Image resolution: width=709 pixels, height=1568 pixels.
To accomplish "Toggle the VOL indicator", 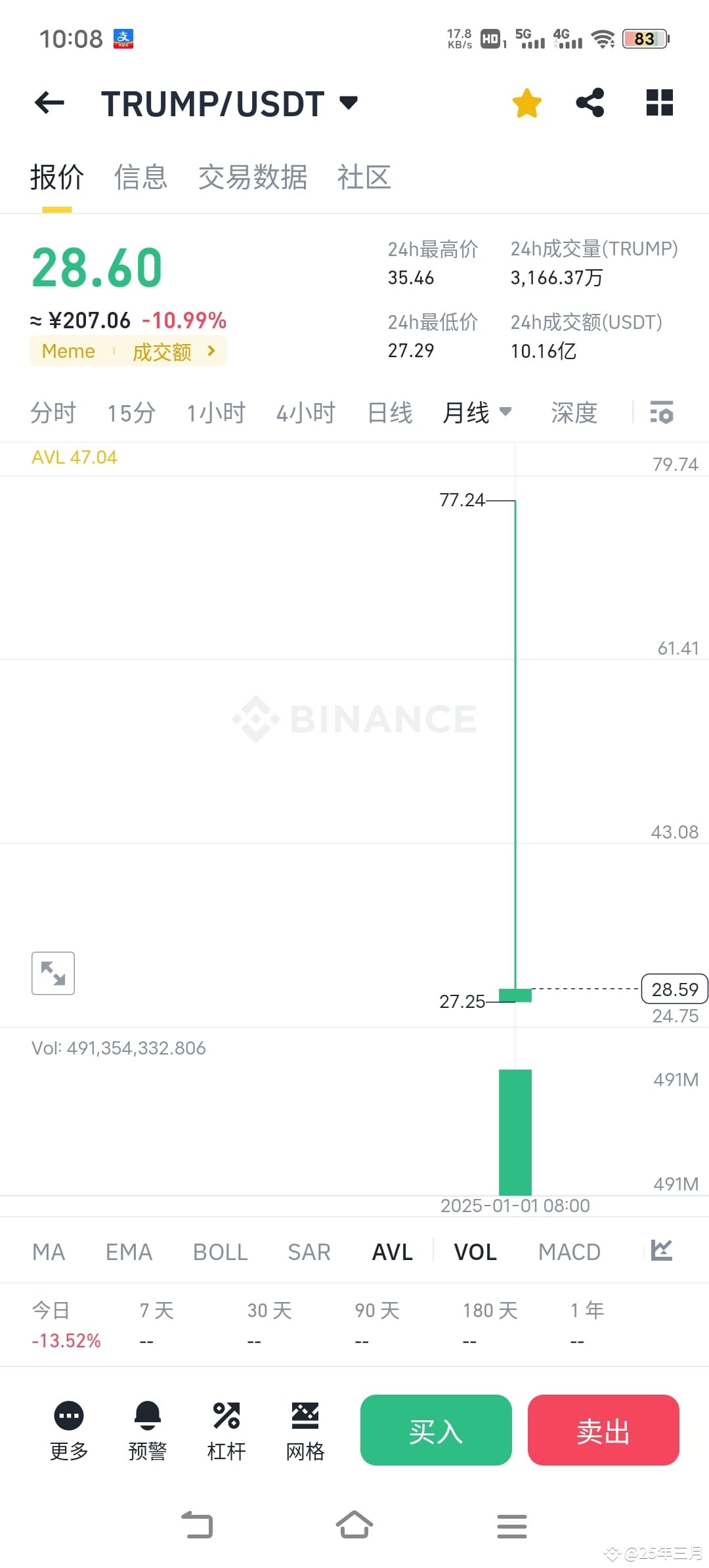I will (475, 1252).
